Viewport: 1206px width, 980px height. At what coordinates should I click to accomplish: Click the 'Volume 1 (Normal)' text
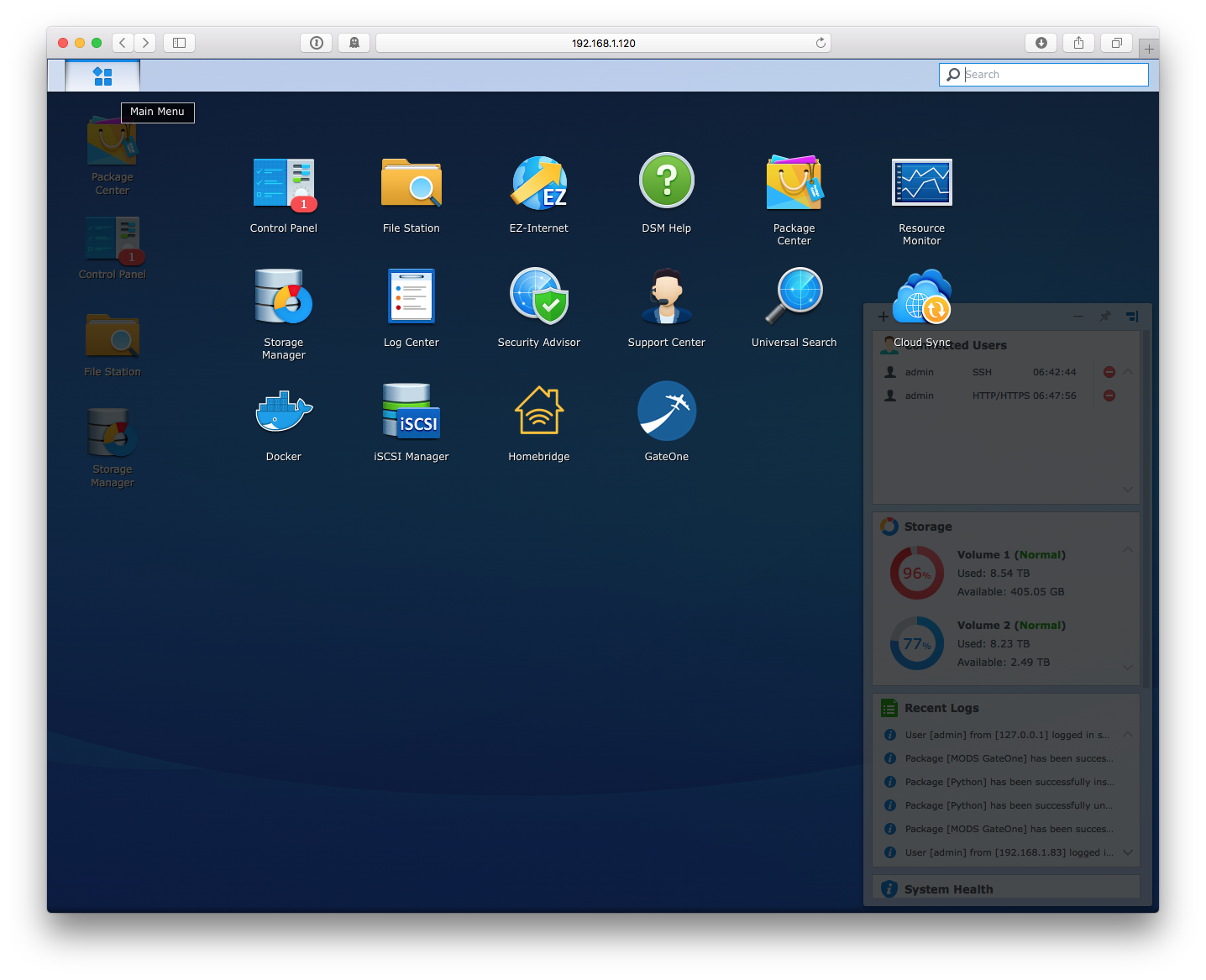pyautogui.click(x=1011, y=555)
